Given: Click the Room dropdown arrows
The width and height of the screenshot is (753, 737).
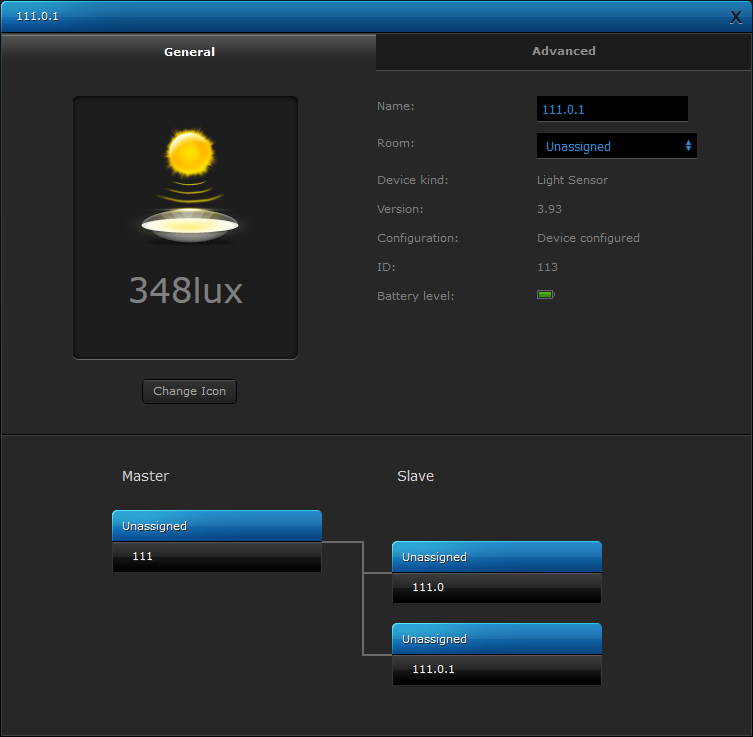Looking at the screenshot, I should click(688, 146).
